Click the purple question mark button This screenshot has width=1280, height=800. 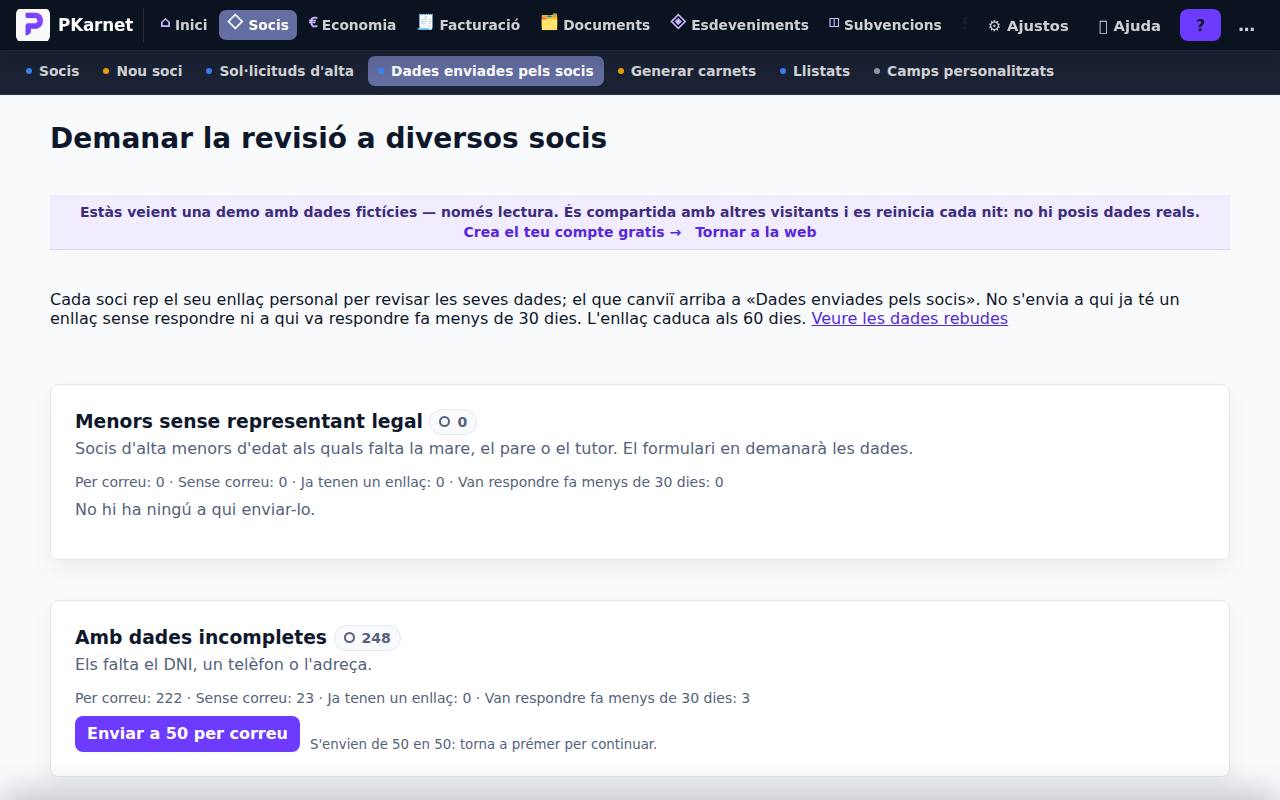pyautogui.click(x=1200, y=25)
